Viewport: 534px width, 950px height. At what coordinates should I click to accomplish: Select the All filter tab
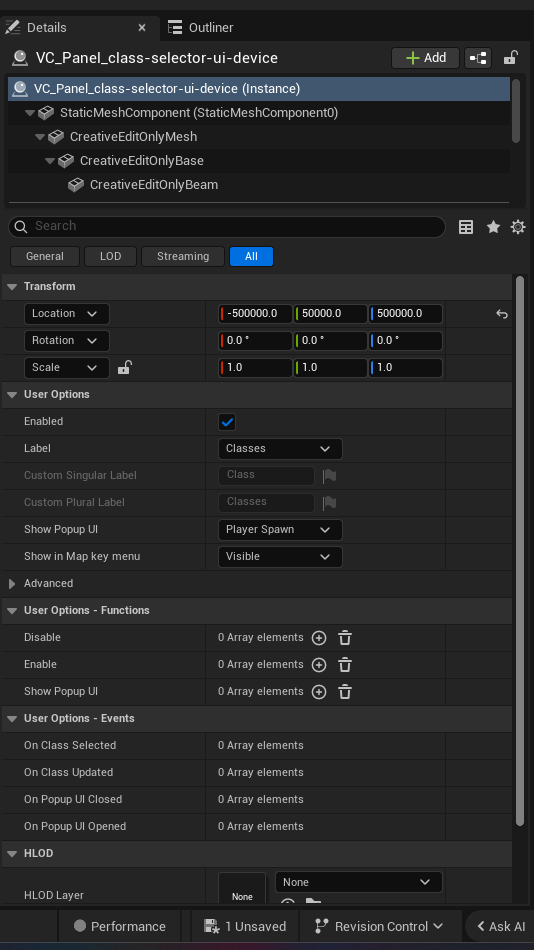point(252,256)
